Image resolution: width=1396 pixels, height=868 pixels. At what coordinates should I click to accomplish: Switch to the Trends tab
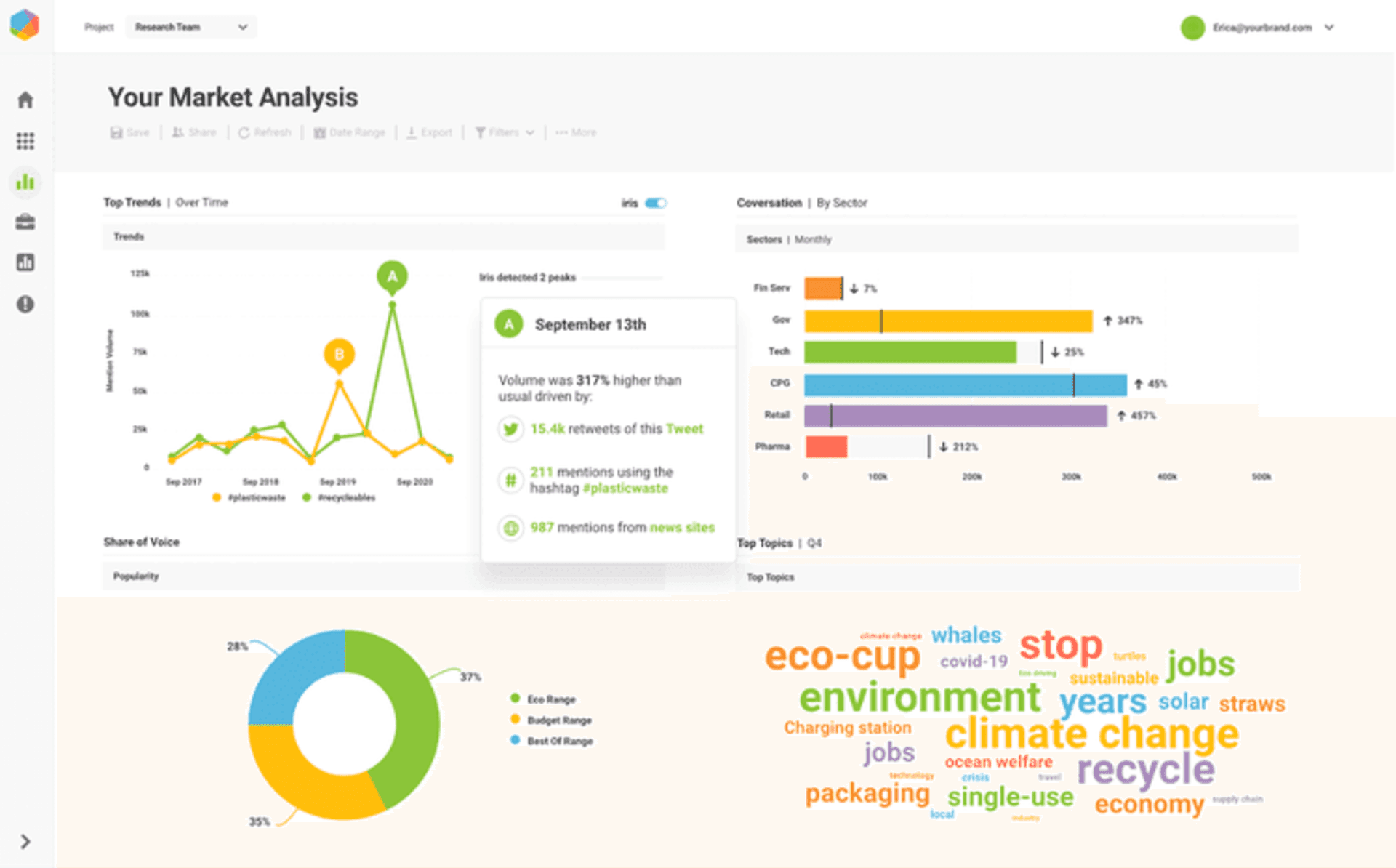click(128, 236)
